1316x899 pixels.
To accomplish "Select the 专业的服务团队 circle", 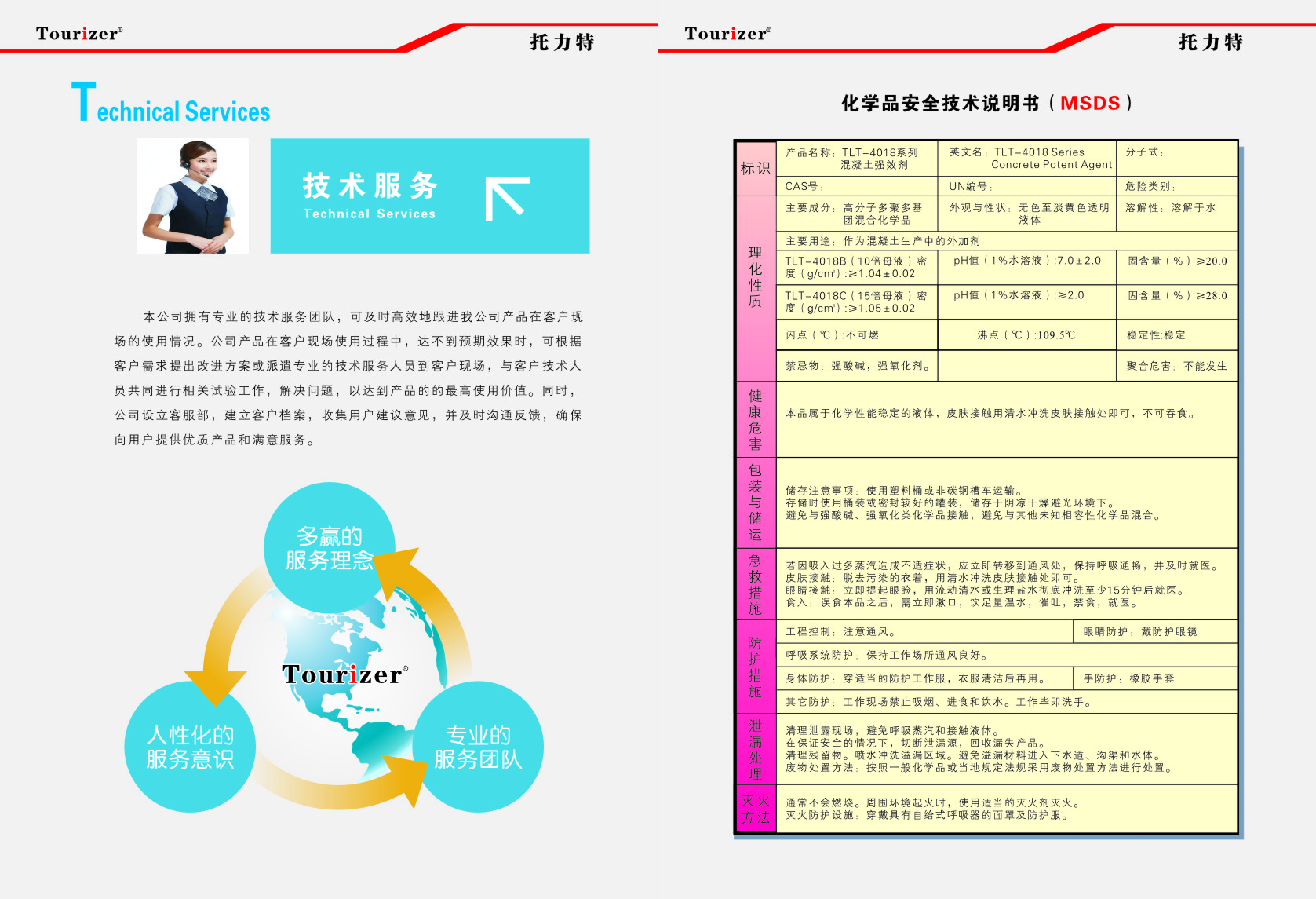I will click(x=478, y=747).
